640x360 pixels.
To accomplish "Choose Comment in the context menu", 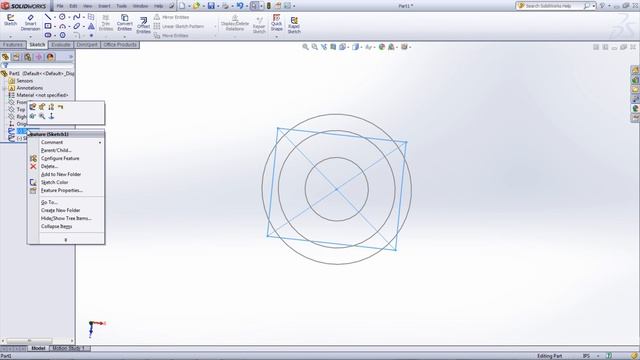I will click(52, 142).
